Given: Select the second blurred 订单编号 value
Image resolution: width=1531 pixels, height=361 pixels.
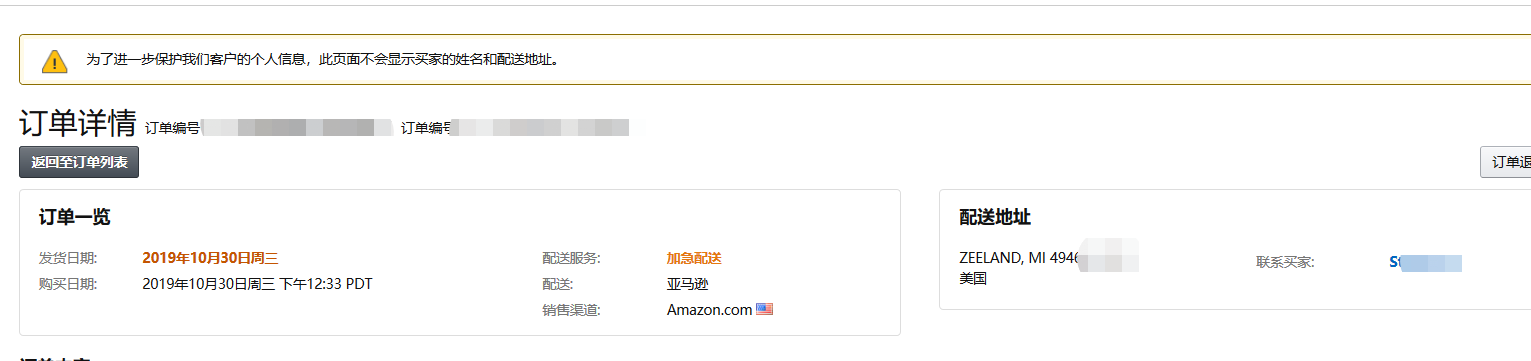Looking at the screenshot, I should (541, 128).
